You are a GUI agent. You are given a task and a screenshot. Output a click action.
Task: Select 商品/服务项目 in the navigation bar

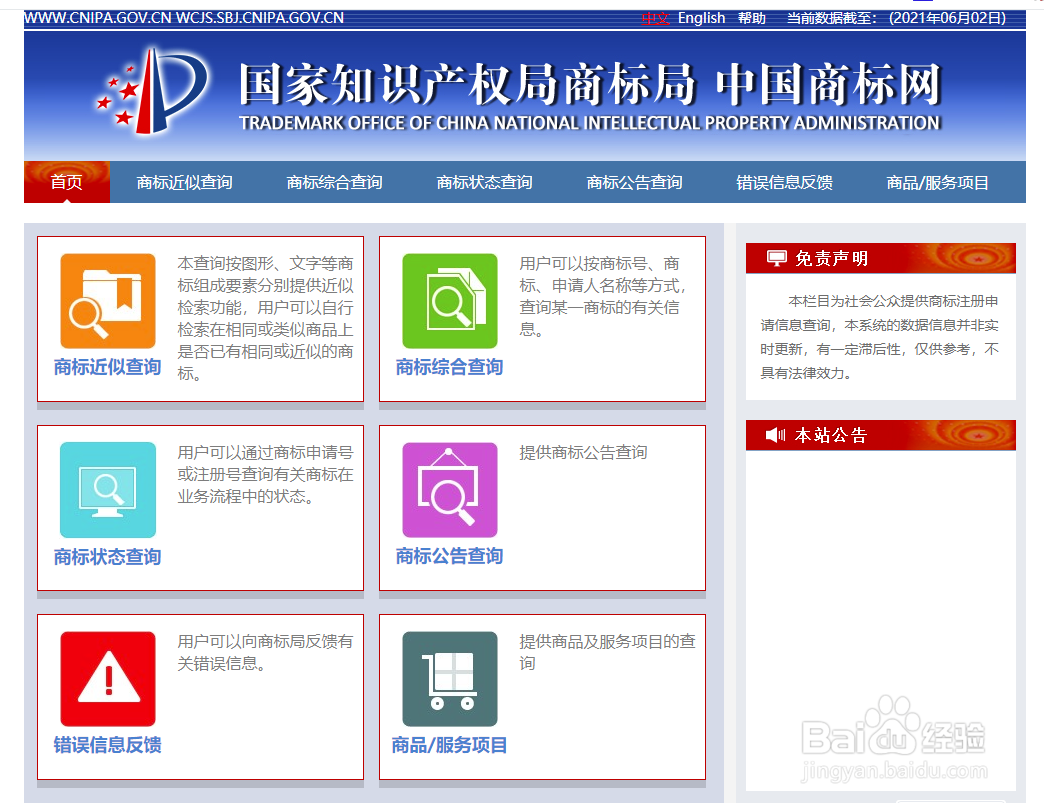coord(937,182)
